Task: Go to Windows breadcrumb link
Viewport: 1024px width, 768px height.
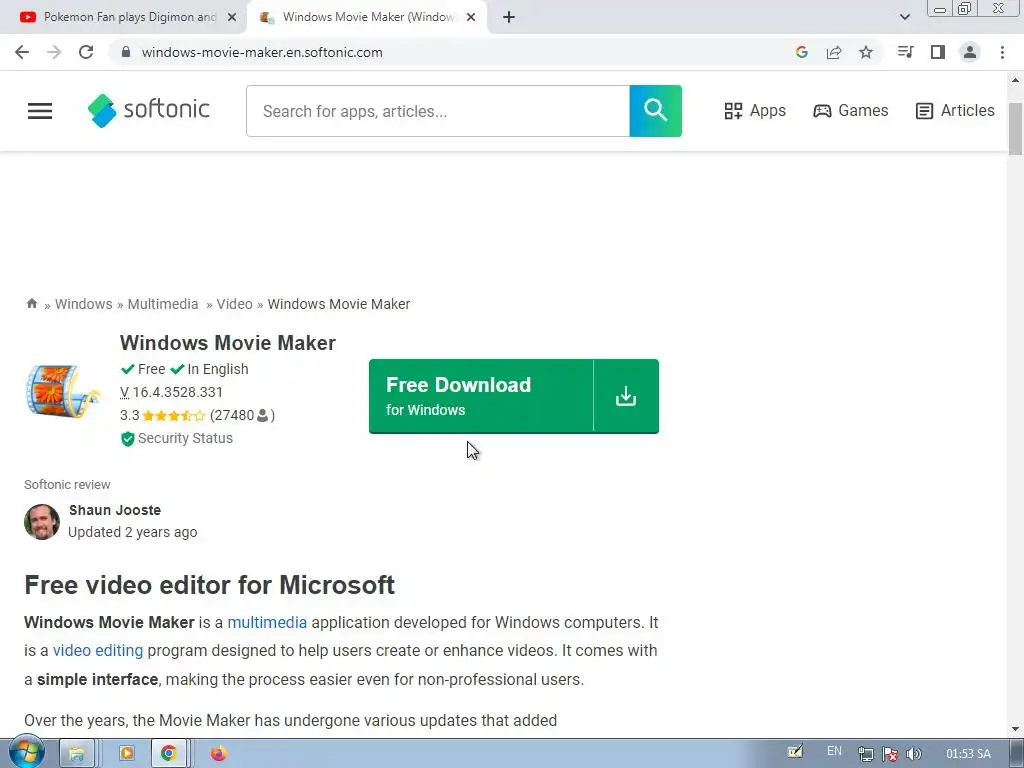Action: click(84, 304)
